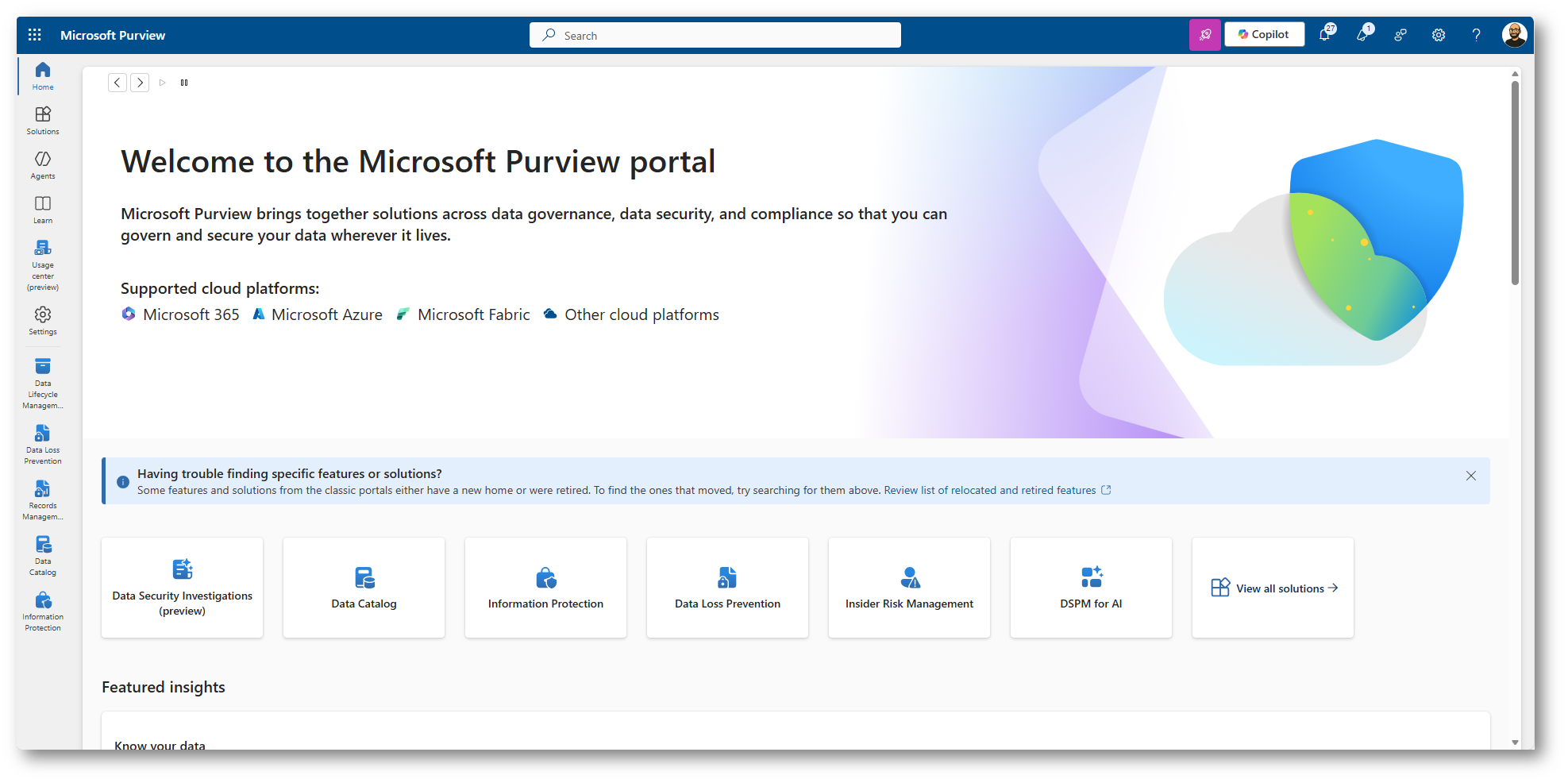Open the app launcher waffle menu
1568x783 pixels.
point(34,35)
